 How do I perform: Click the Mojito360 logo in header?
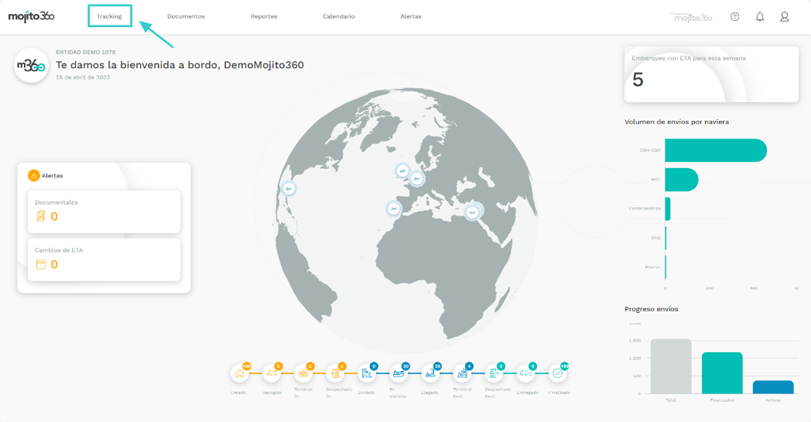[x=32, y=17]
